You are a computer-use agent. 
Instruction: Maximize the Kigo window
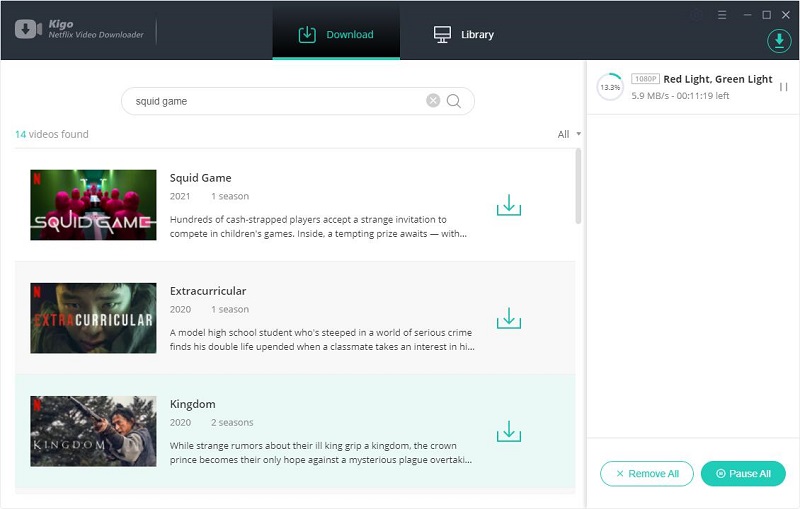click(x=766, y=15)
